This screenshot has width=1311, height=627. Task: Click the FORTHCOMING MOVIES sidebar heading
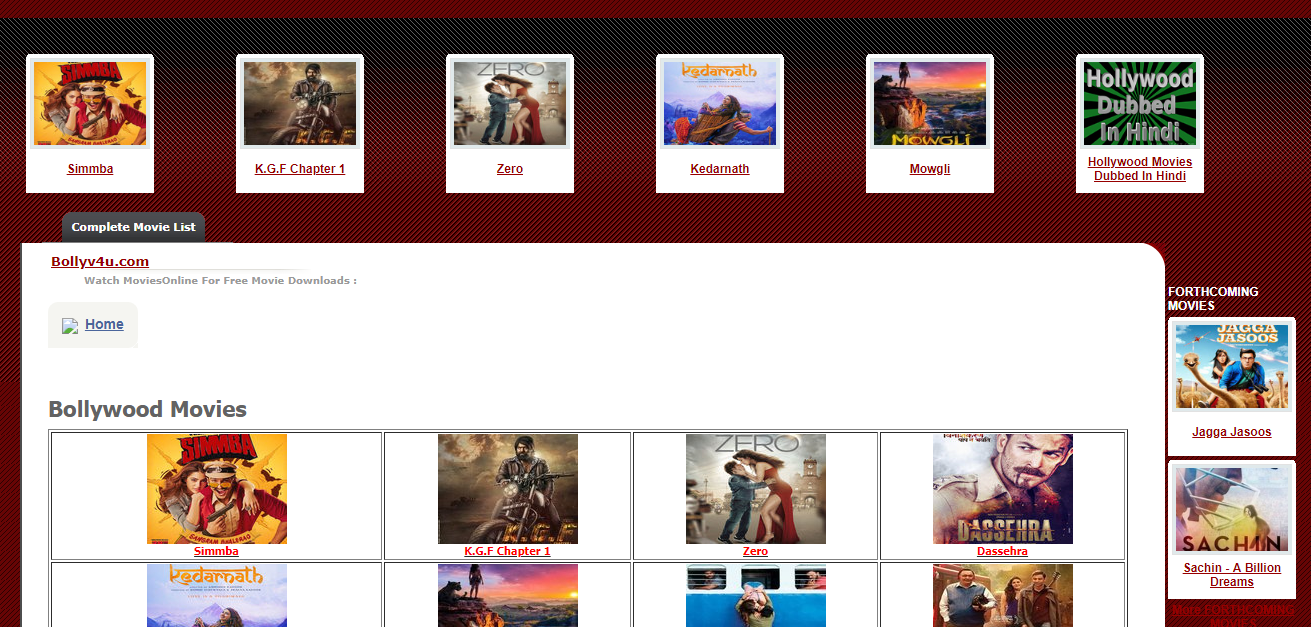click(x=1213, y=299)
